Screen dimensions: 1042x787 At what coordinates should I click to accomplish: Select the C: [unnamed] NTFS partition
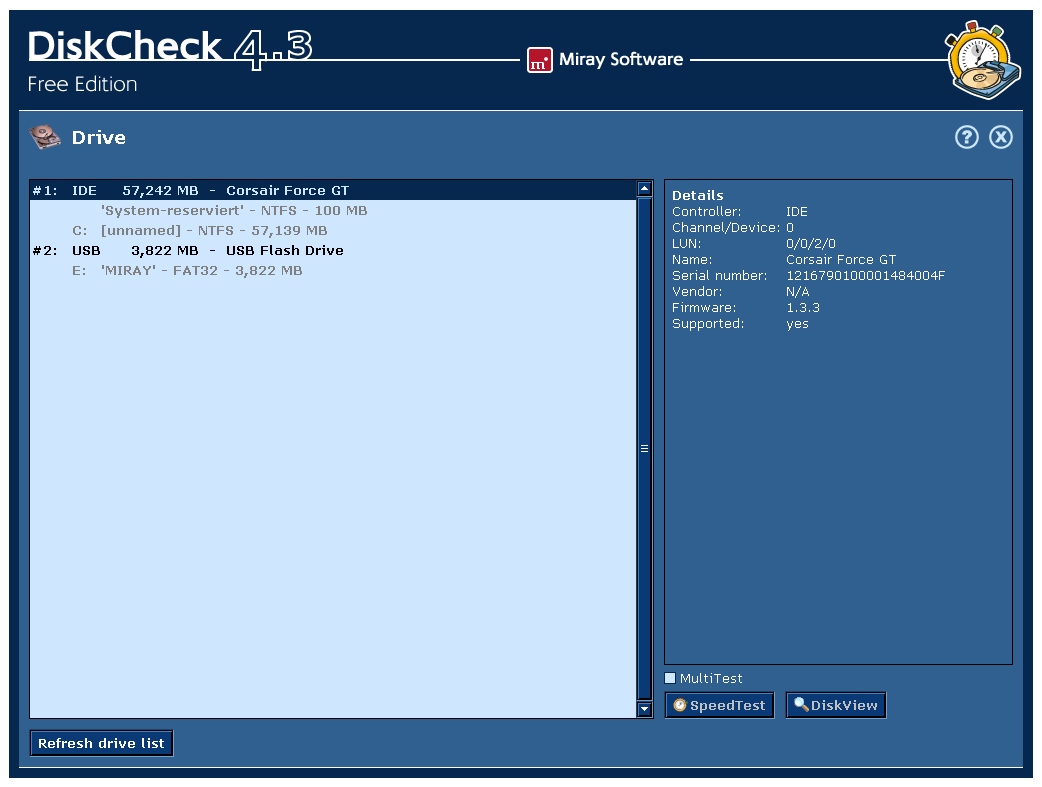point(333,231)
